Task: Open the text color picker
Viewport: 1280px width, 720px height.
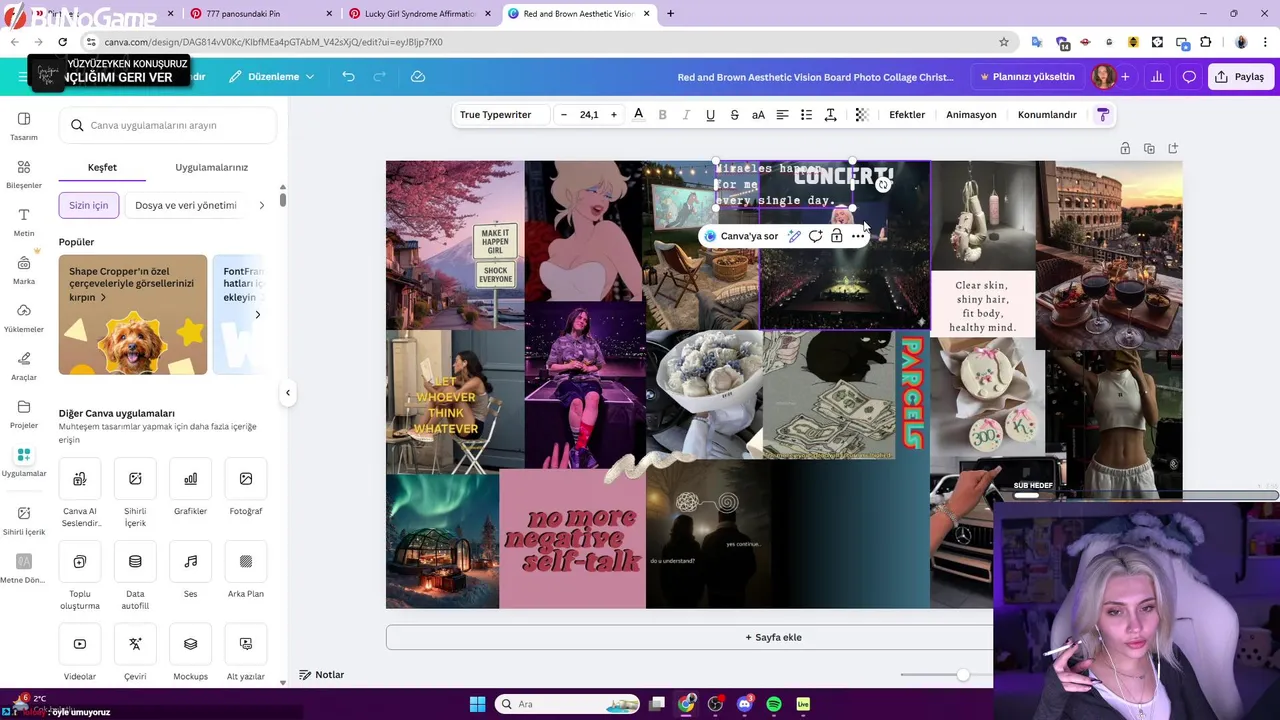Action: pos(638,114)
